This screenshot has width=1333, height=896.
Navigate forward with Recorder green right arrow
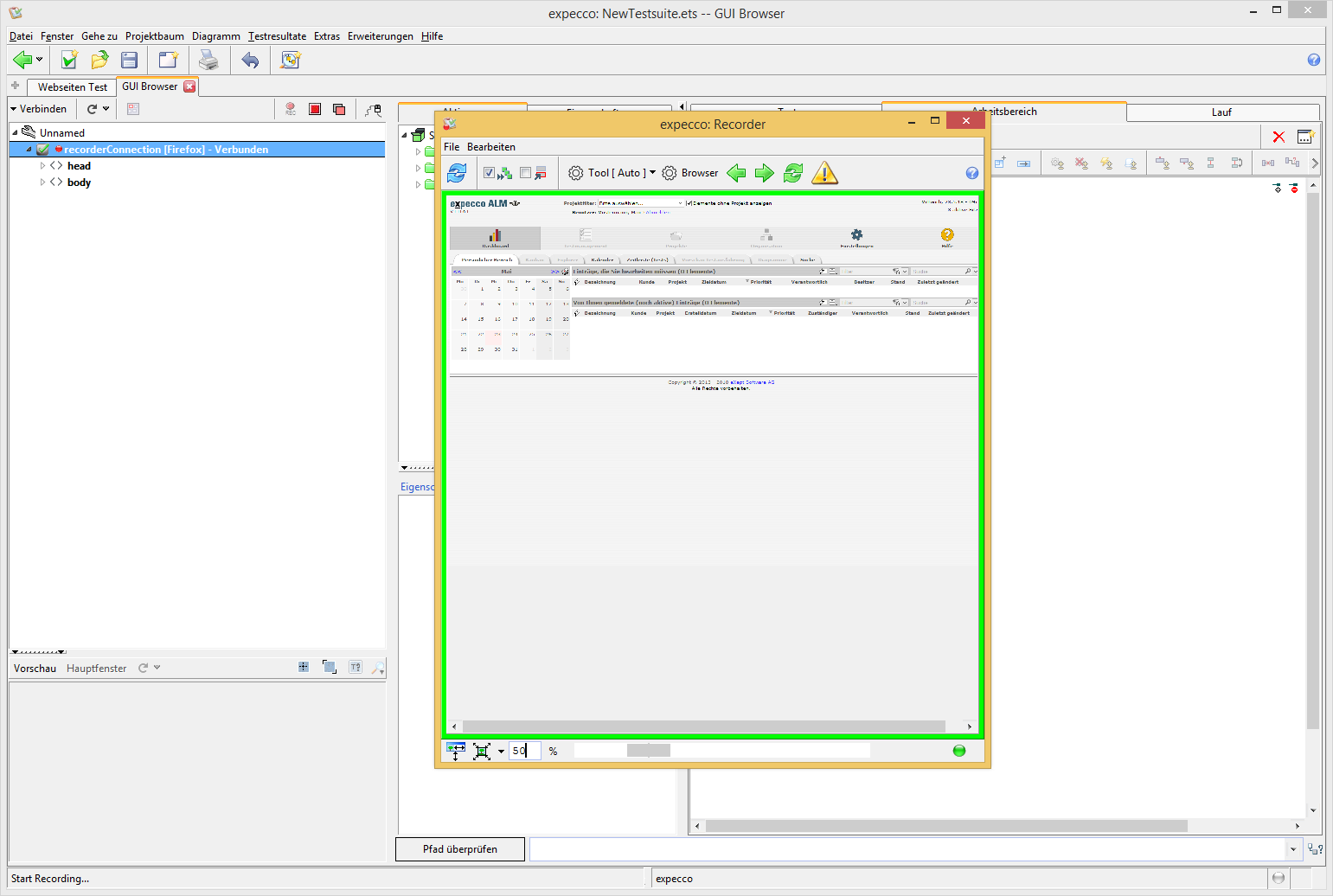[x=764, y=173]
